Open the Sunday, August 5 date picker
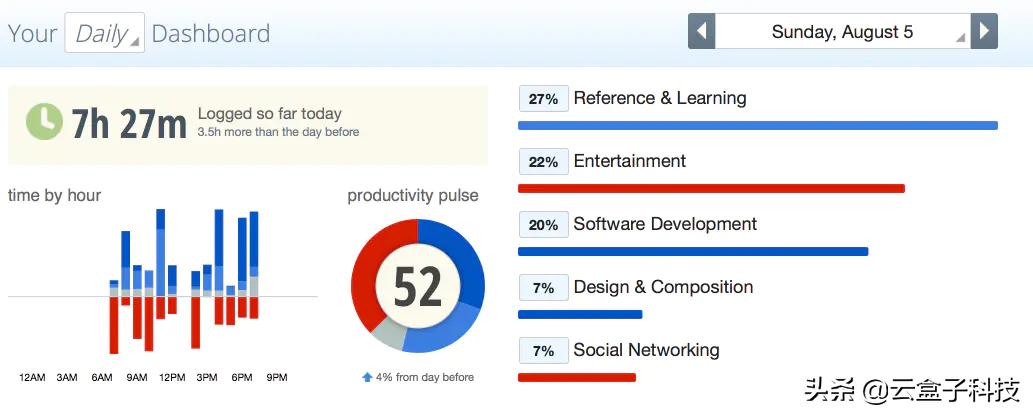This screenshot has height=416, width=1033. click(x=842, y=32)
